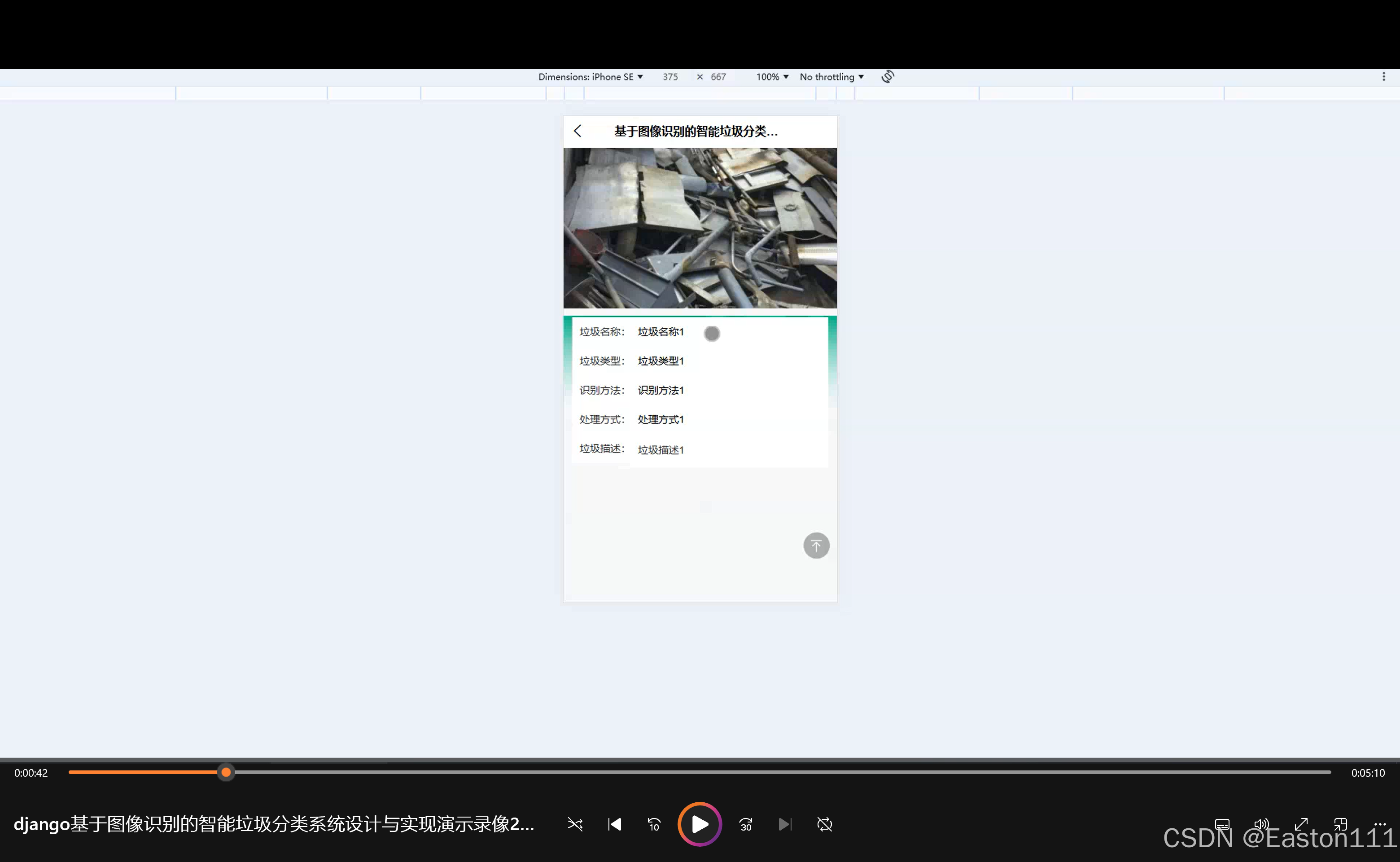
Task: Click the header title 基于图像识别的智能垃圾分类...
Action: click(695, 131)
